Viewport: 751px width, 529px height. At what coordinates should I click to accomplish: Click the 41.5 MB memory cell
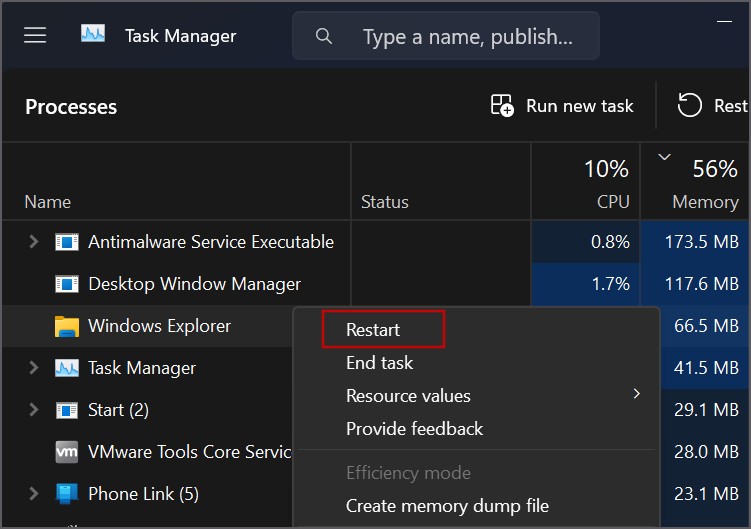point(705,368)
